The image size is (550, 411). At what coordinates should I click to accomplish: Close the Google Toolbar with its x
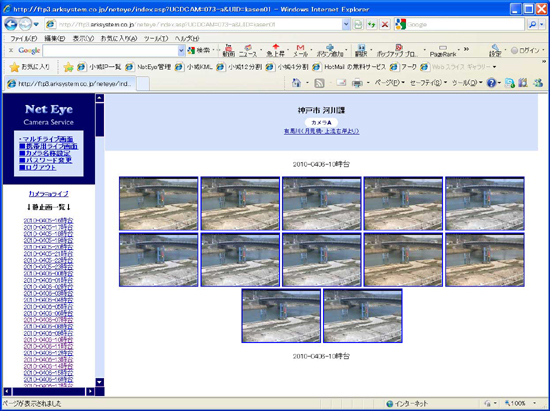(x=11, y=50)
